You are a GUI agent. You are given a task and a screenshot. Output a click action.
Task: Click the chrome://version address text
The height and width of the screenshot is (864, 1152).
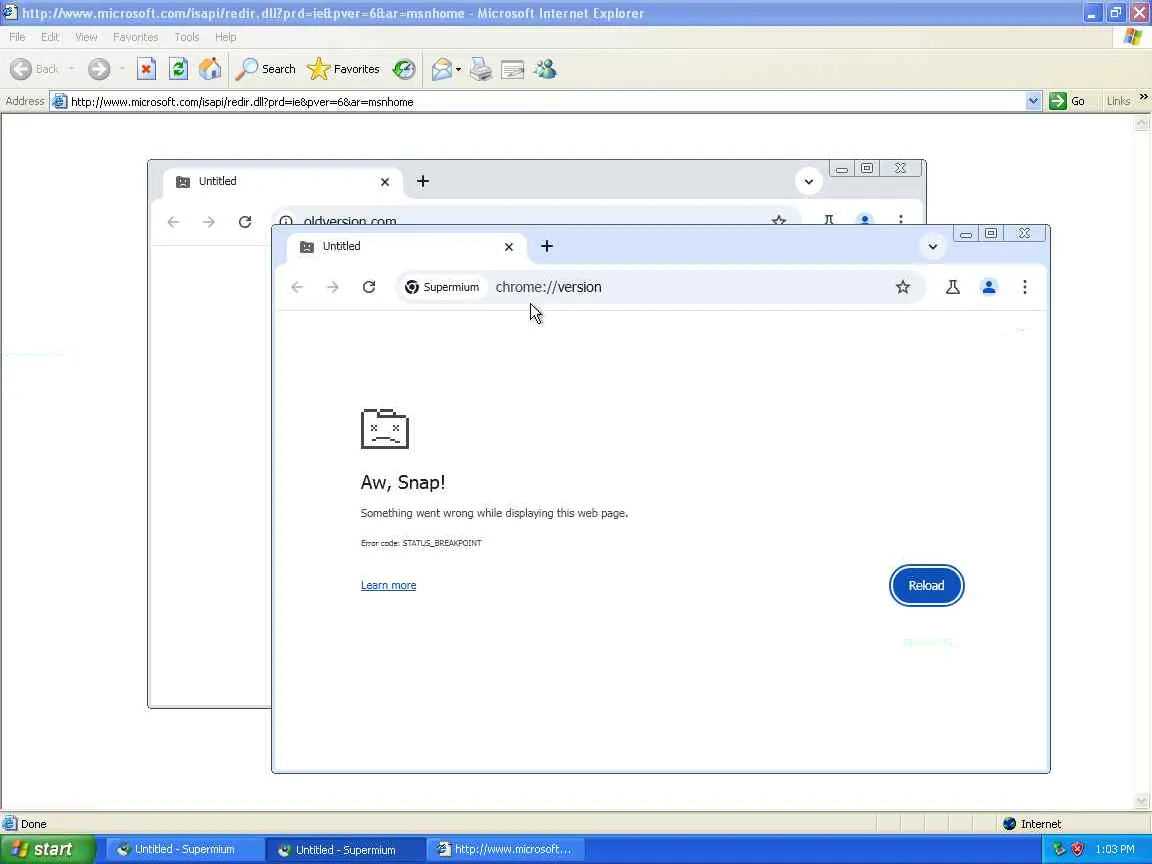(548, 287)
